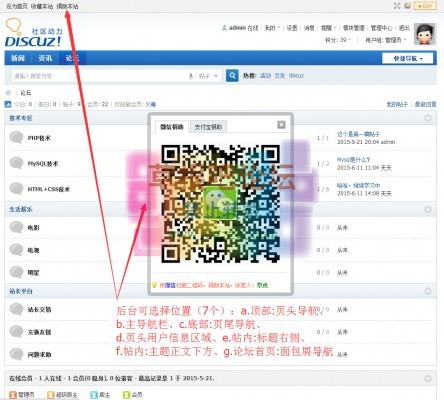
Task: Click the 收藏本站 link
Action: (x=42, y=6)
